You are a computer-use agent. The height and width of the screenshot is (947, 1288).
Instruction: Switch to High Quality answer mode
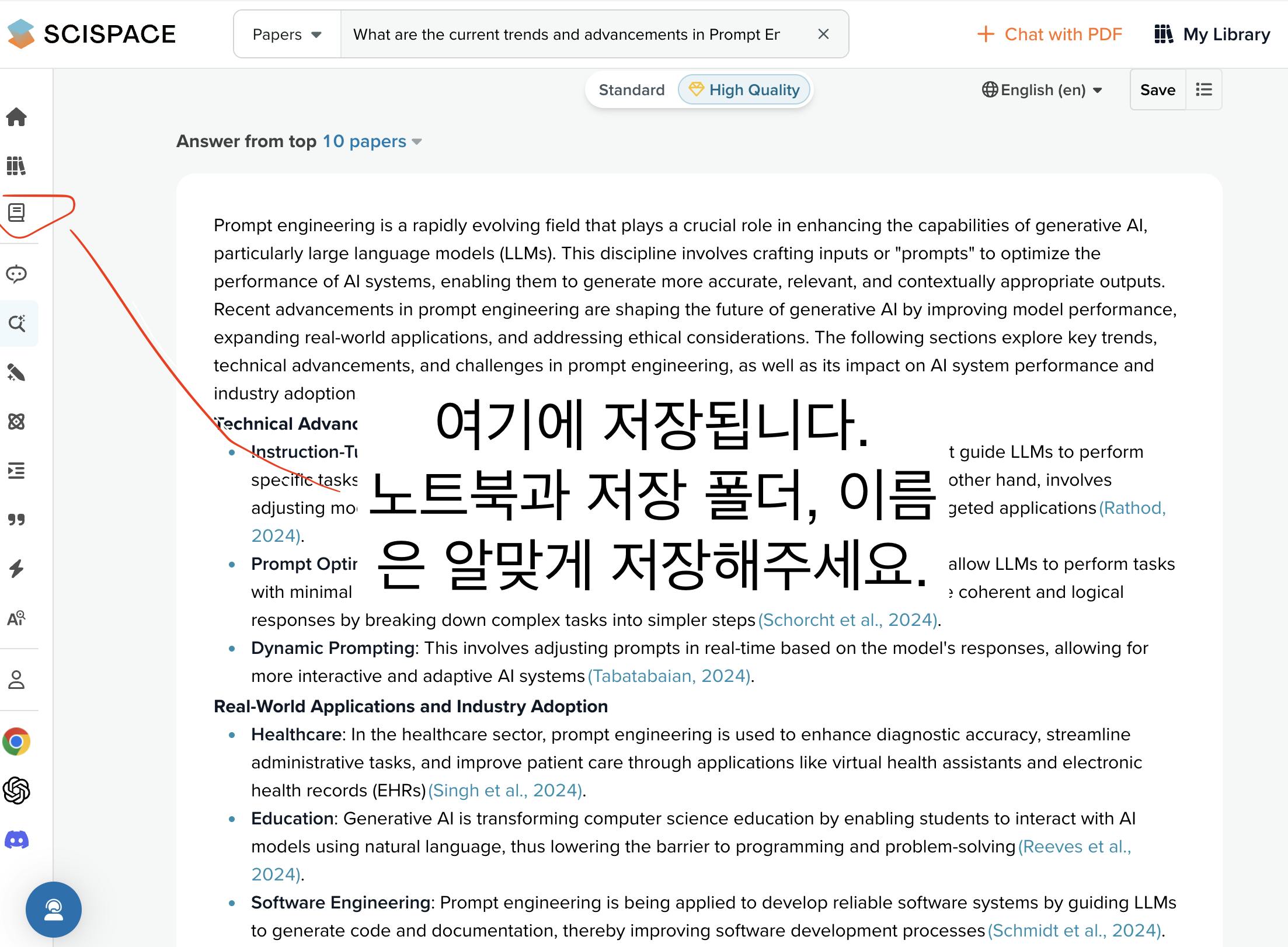click(x=744, y=90)
